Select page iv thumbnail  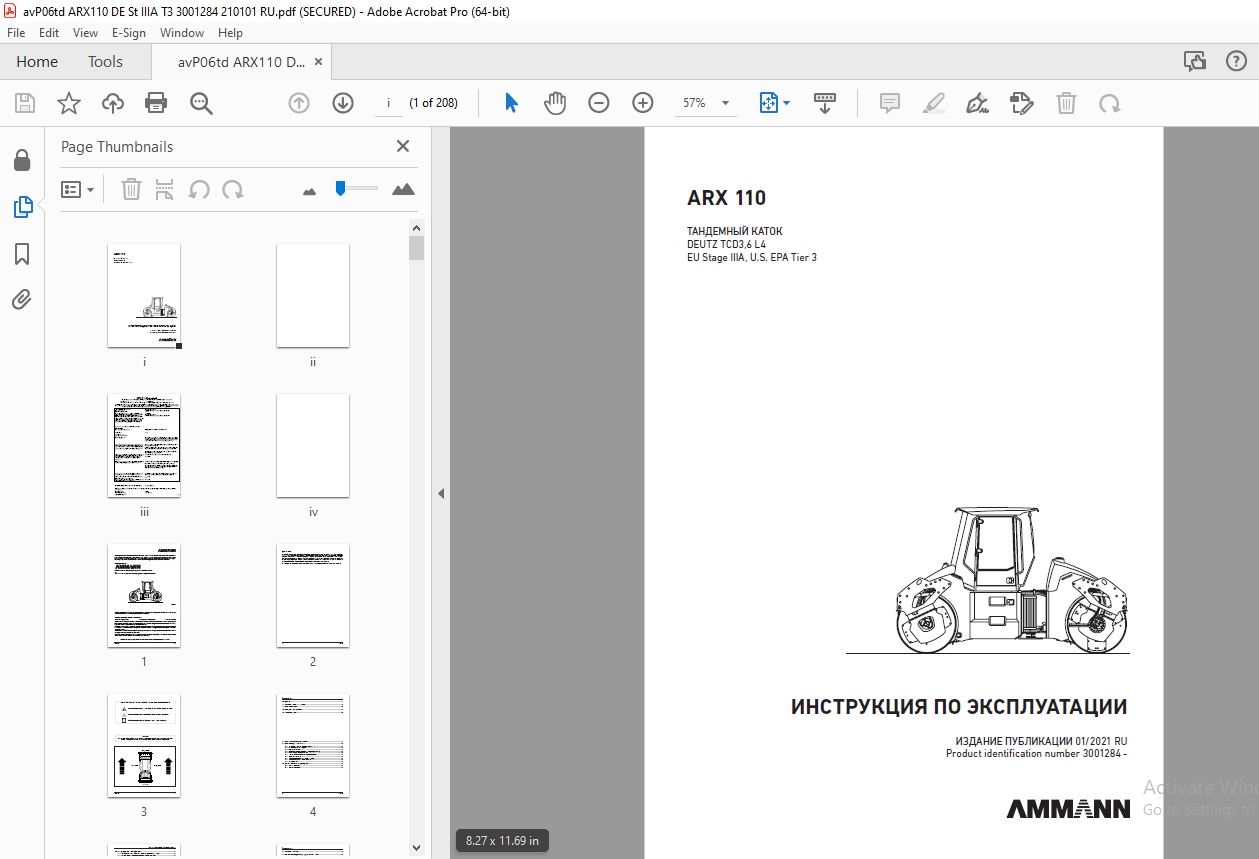click(313, 446)
